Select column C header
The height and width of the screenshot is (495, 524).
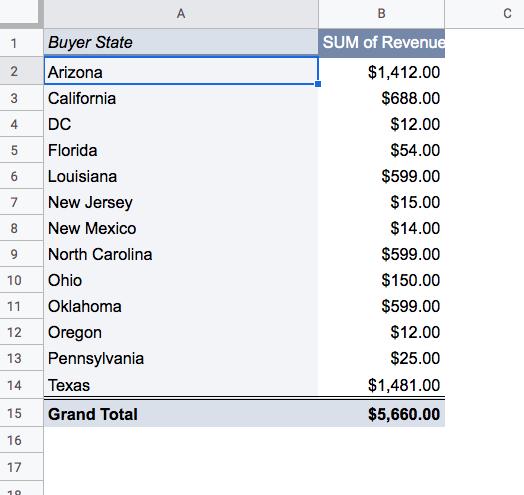(x=485, y=14)
